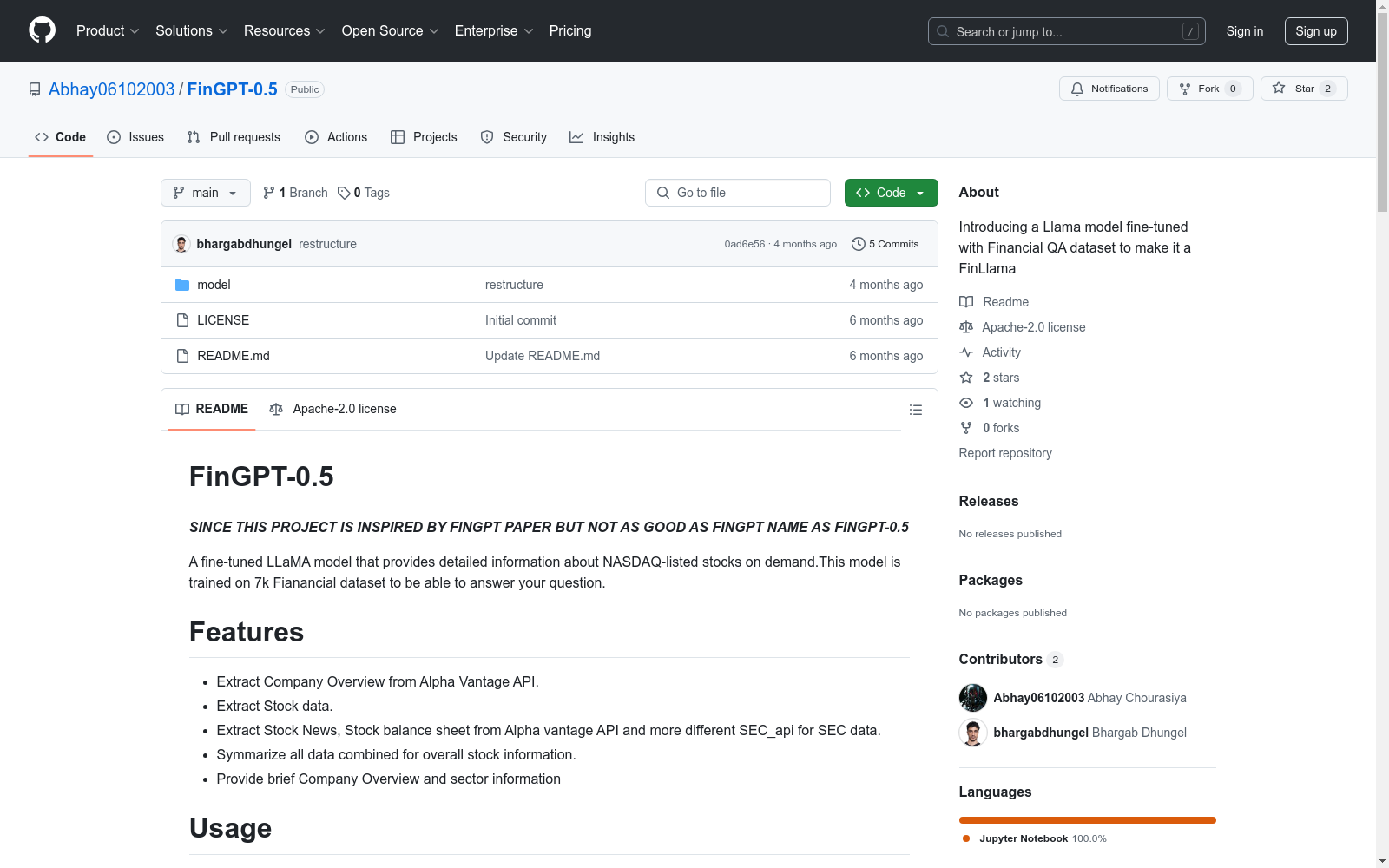Click the README.md file icon
The width and height of the screenshot is (1389, 868).
182,356
